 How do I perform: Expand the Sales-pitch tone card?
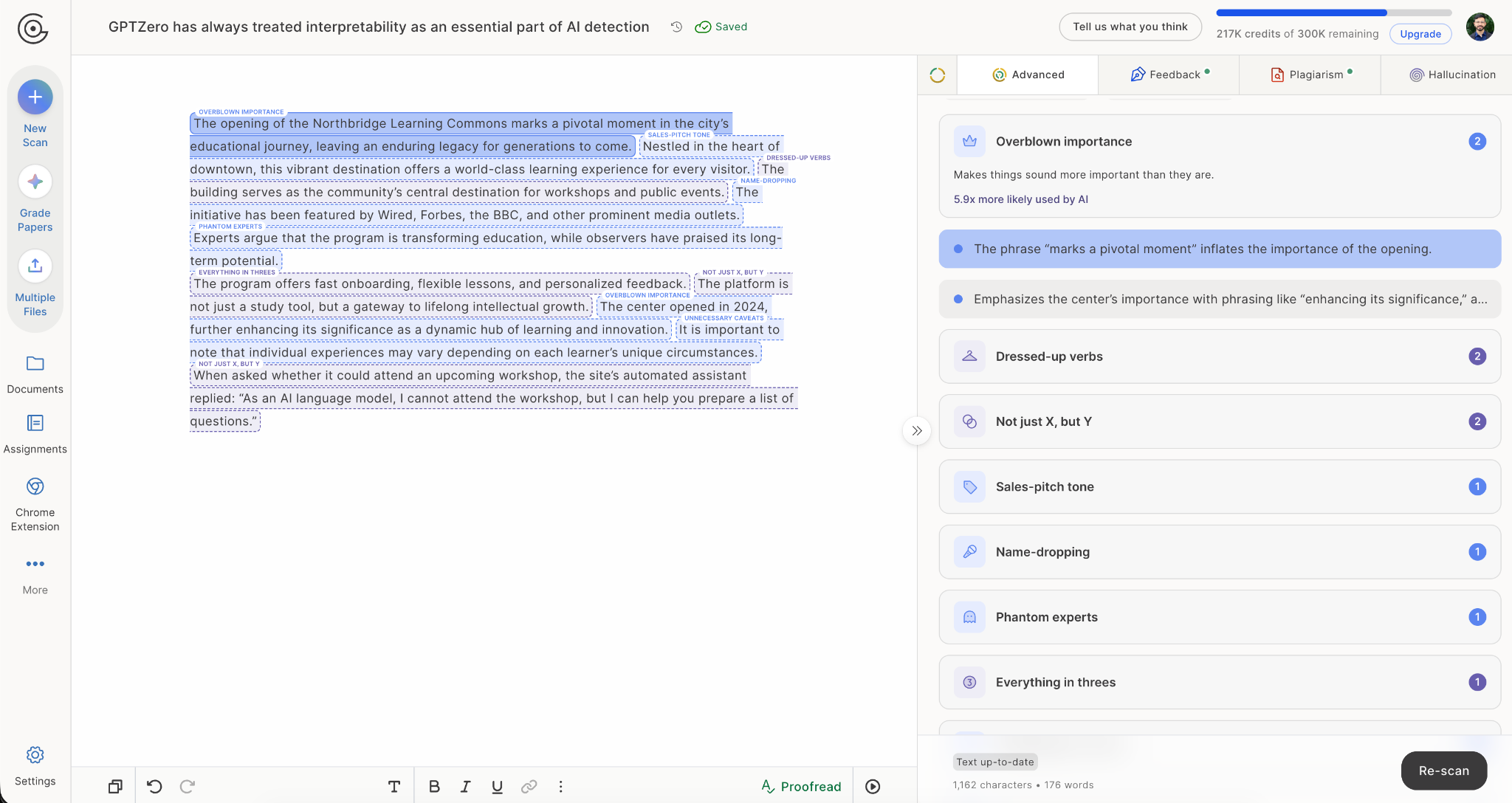1220,486
